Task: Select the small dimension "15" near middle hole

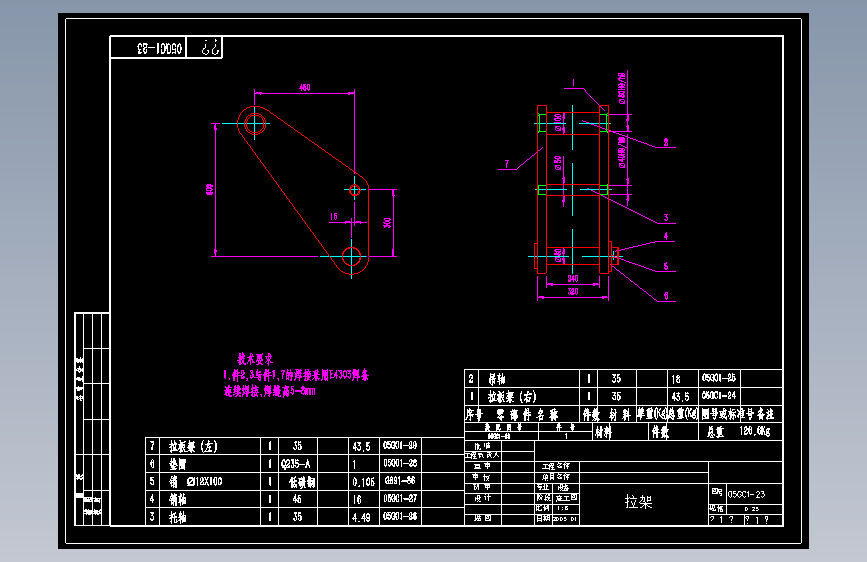Action: [333, 217]
